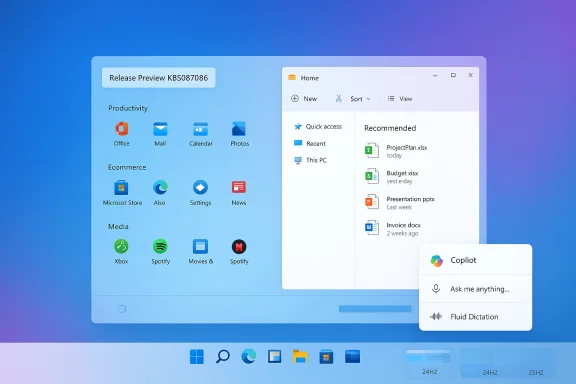Open the red N icon labeled Spotify

point(239,247)
